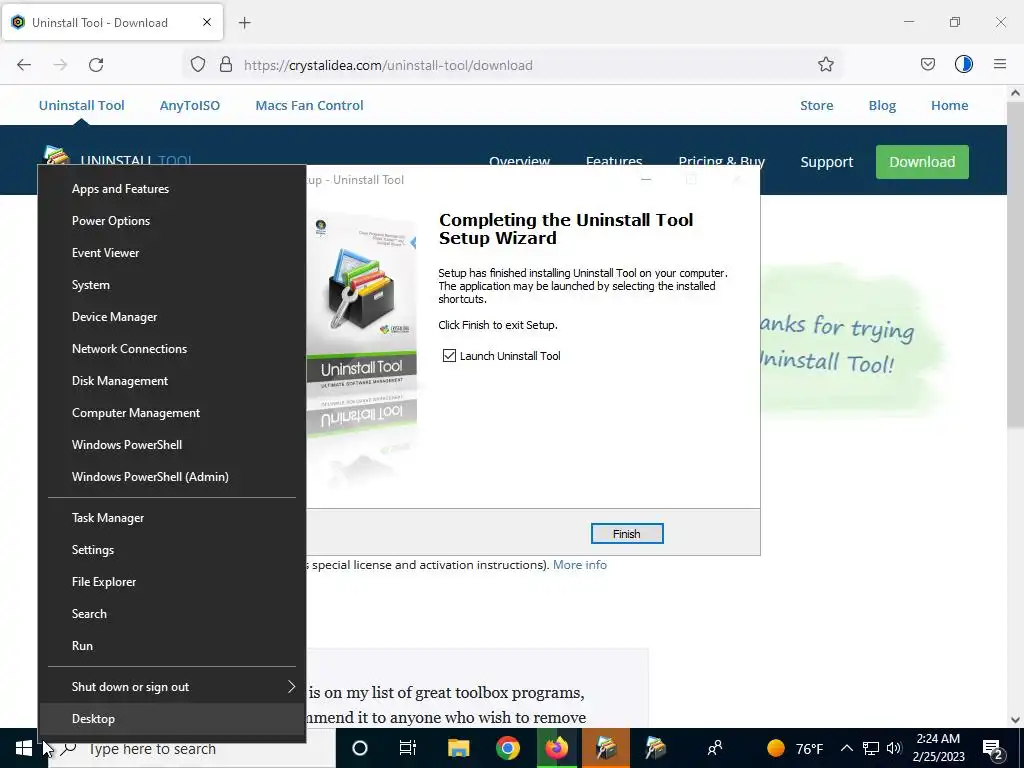The image size is (1024, 768).
Task: Click the volume speaker icon
Action: click(894, 748)
